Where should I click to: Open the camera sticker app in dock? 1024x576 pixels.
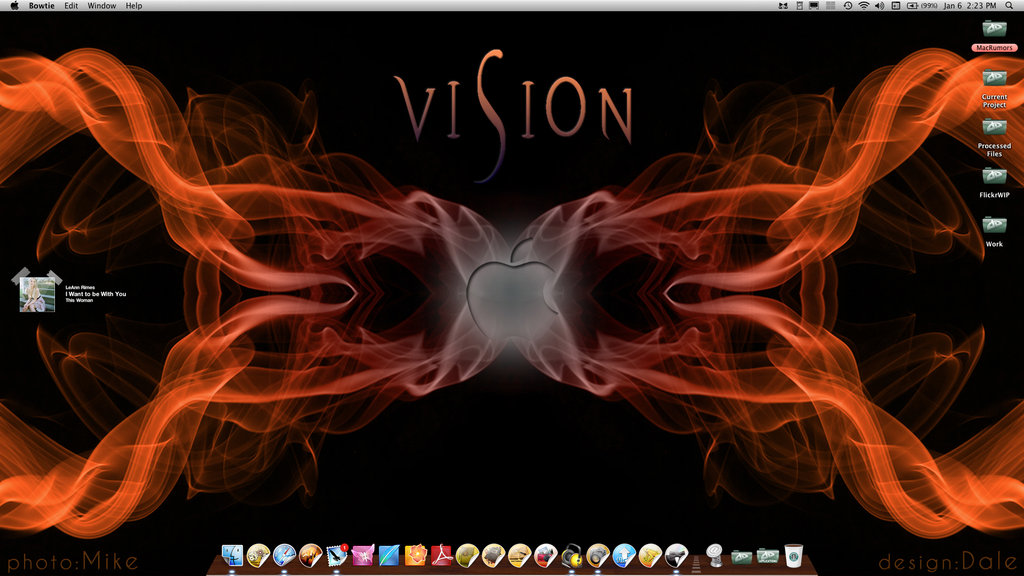click(x=598, y=555)
